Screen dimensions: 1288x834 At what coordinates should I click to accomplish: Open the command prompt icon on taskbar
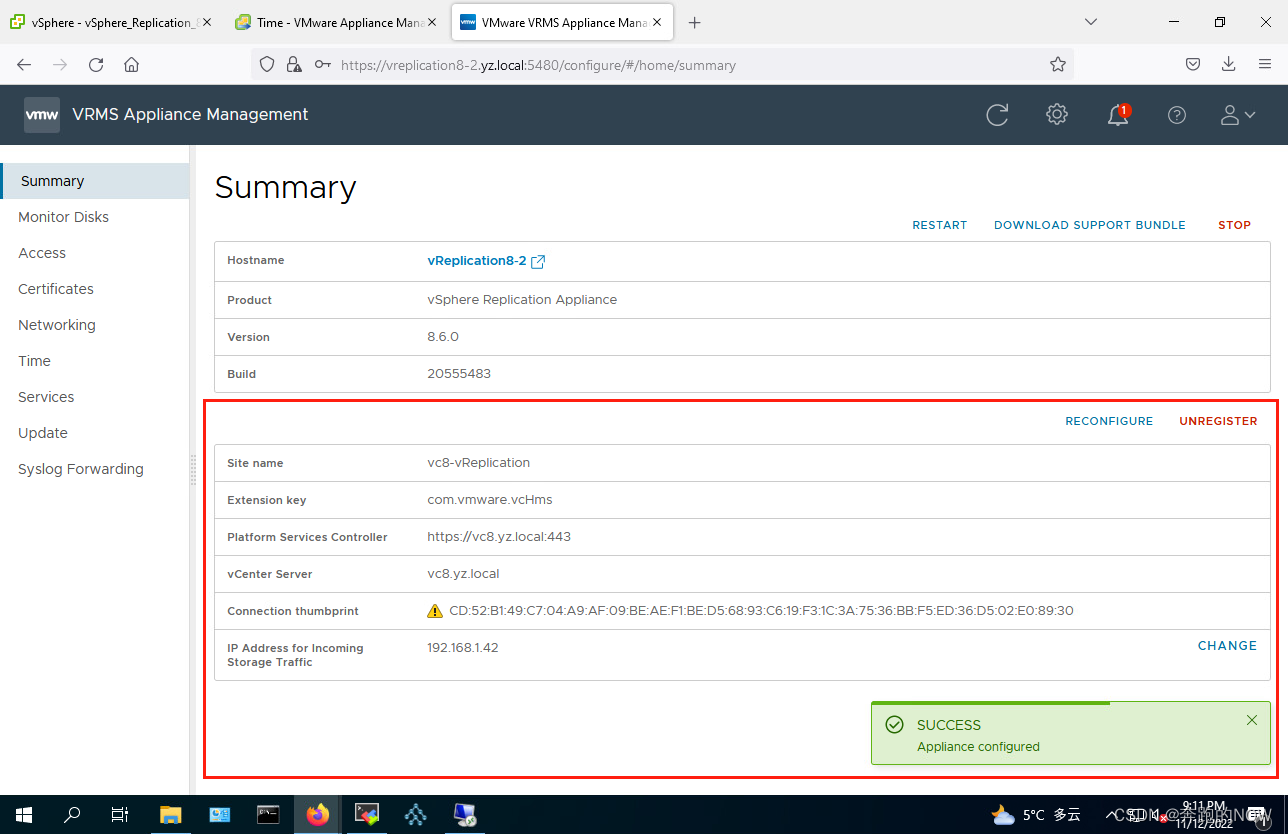pos(268,815)
